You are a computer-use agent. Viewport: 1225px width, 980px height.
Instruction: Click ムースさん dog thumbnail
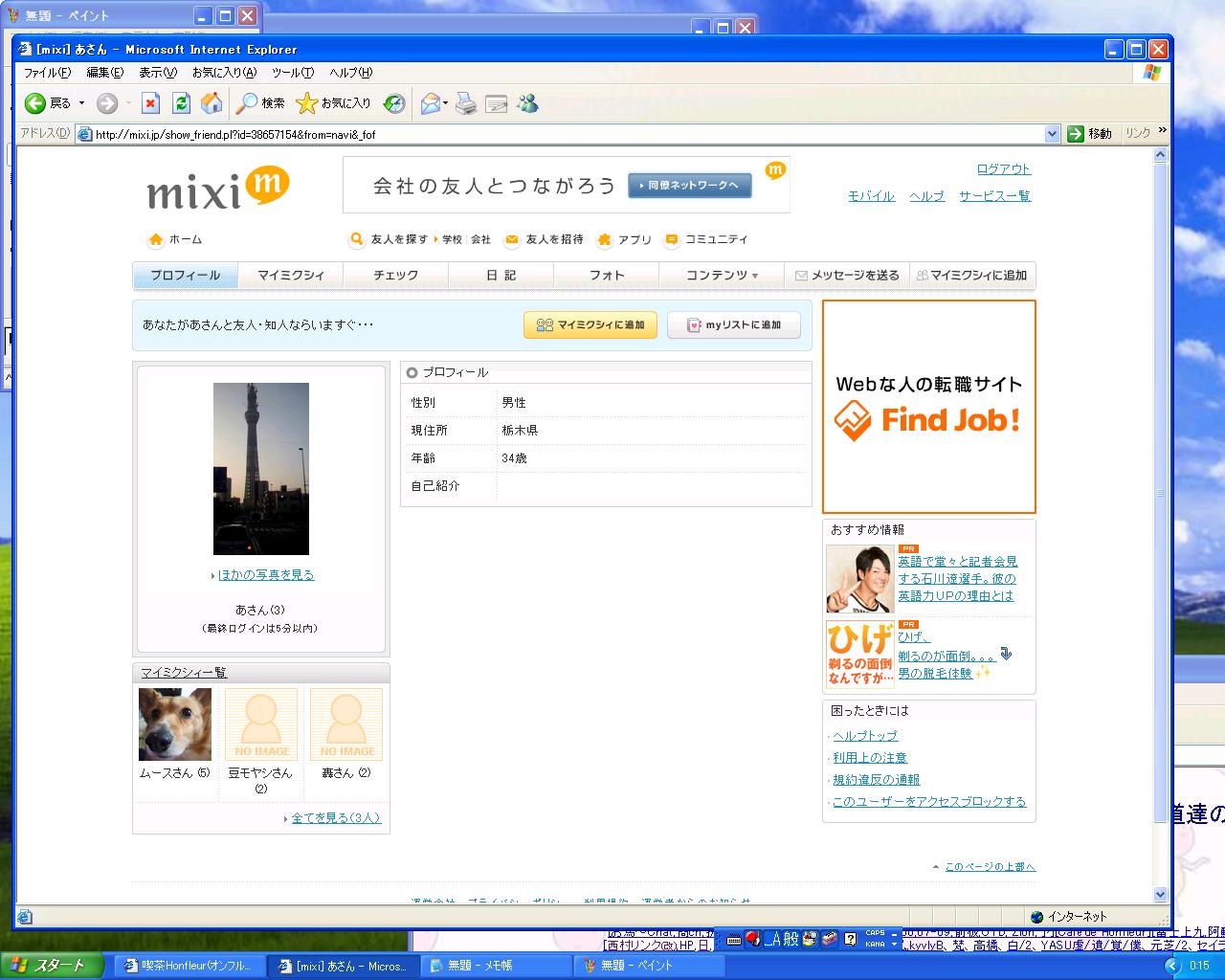click(175, 724)
